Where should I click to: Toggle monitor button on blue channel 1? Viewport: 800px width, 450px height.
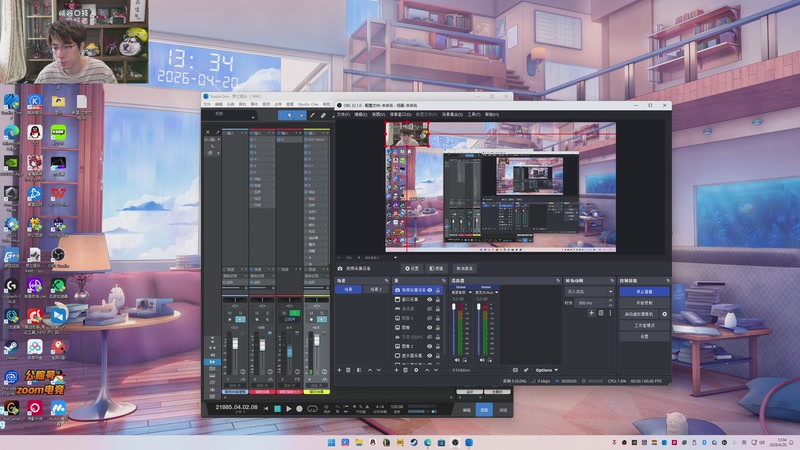tap(240, 319)
